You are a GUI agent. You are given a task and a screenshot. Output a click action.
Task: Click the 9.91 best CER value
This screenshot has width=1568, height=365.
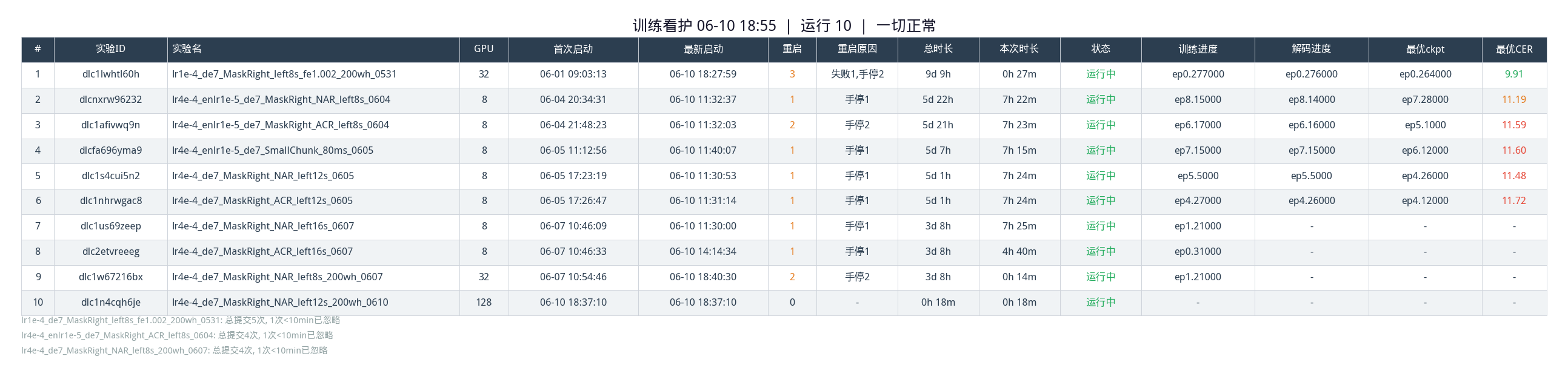point(1514,74)
